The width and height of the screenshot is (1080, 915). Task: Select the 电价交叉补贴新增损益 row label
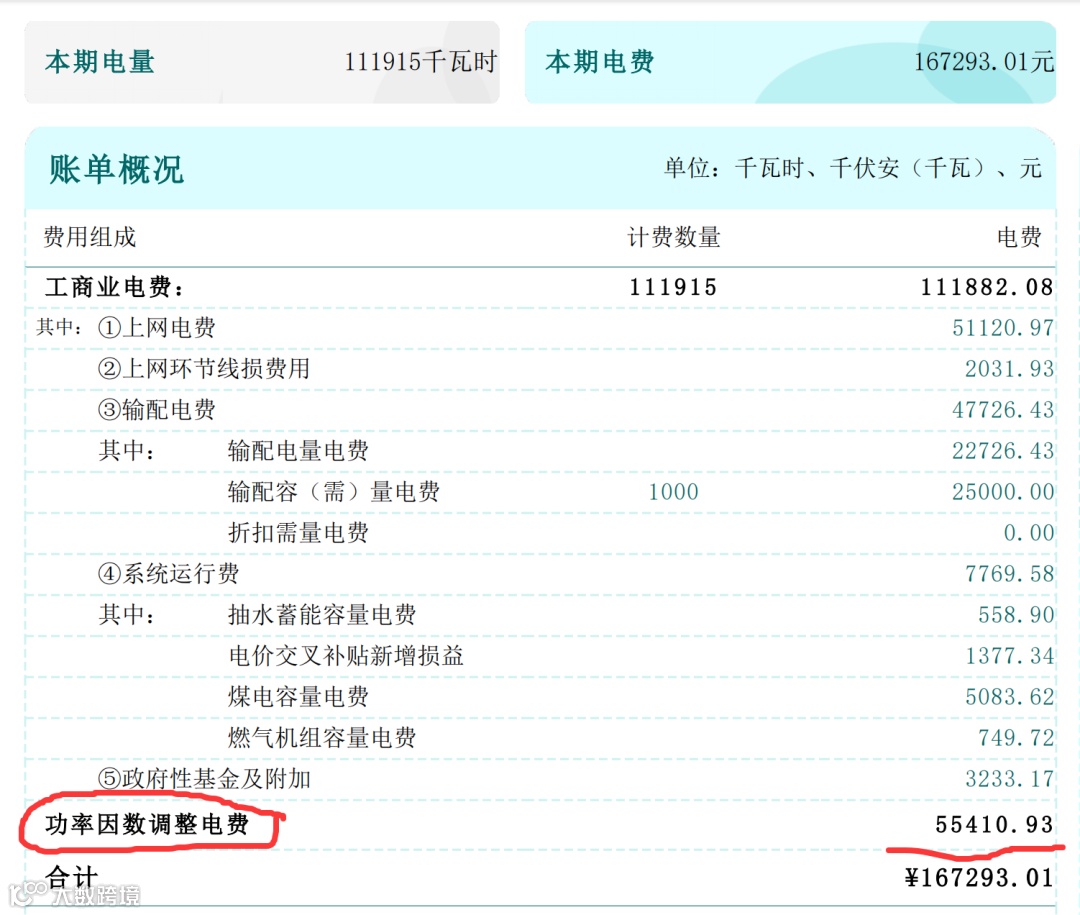346,656
